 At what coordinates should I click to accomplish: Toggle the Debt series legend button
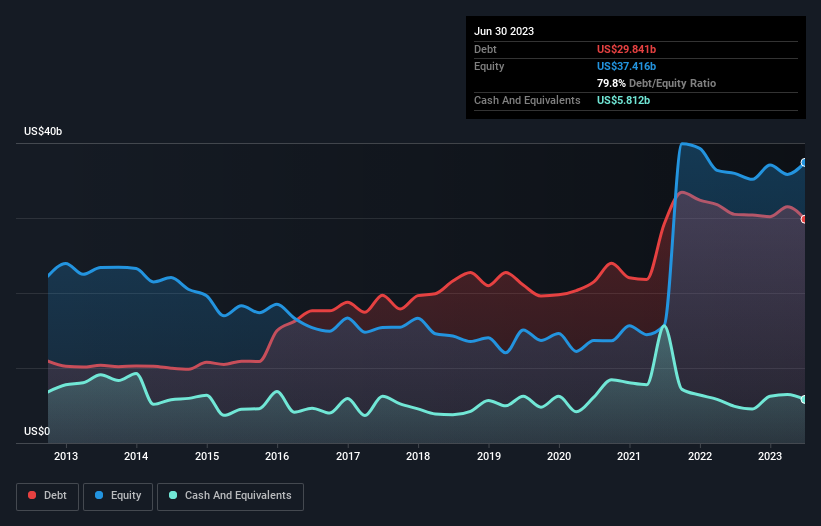click(47, 496)
